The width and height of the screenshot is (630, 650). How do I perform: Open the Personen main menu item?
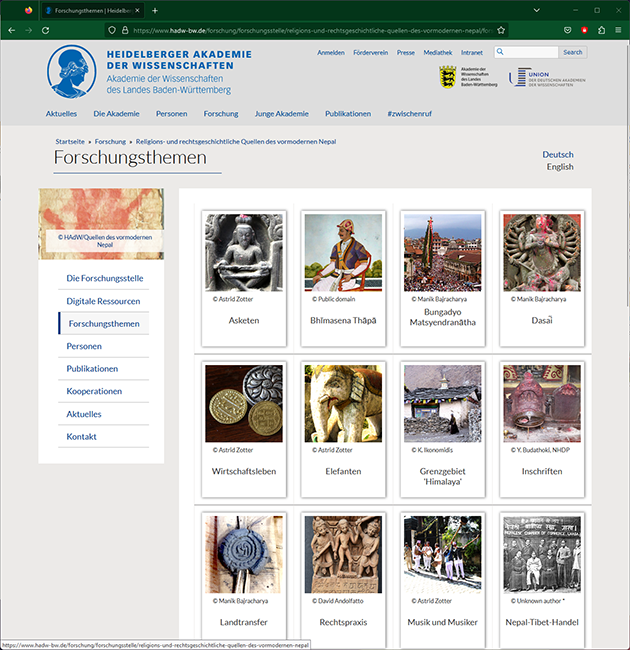(x=172, y=114)
